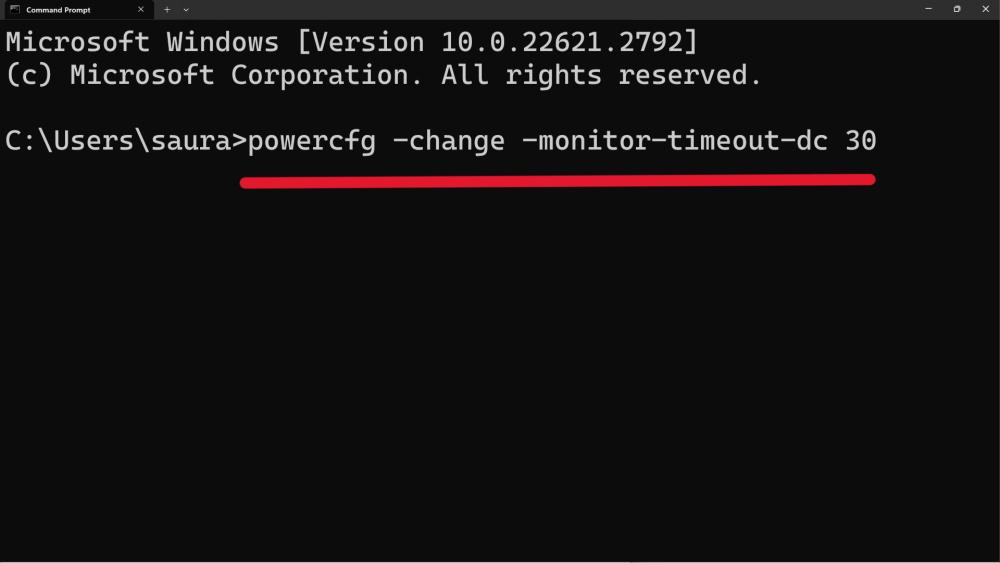Viewport: 1000px width, 563px height.
Task: Close the terminal window
Action: pyautogui.click(x=985, y=9)
